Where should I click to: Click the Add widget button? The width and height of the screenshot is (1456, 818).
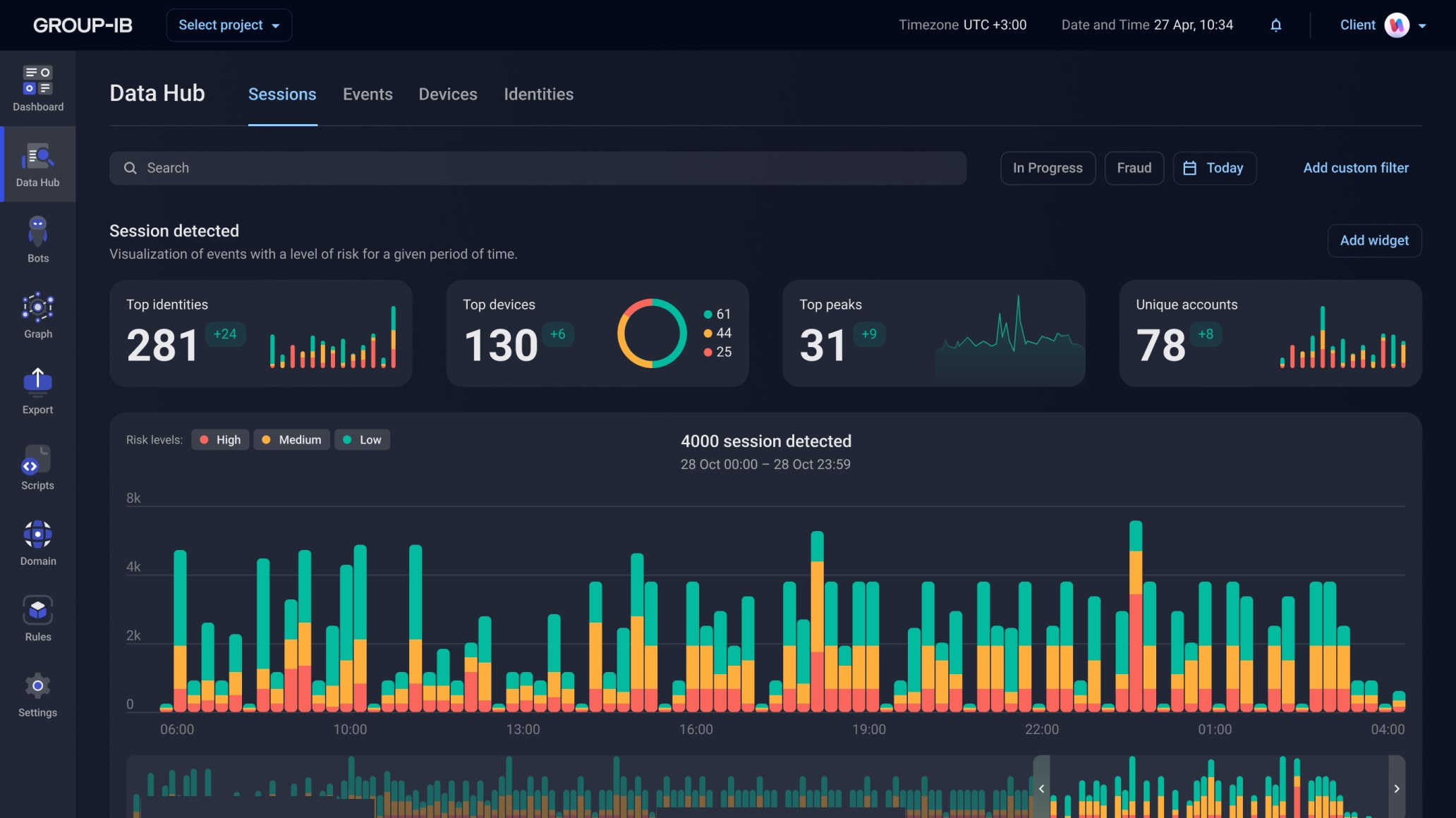[1373, 240]
